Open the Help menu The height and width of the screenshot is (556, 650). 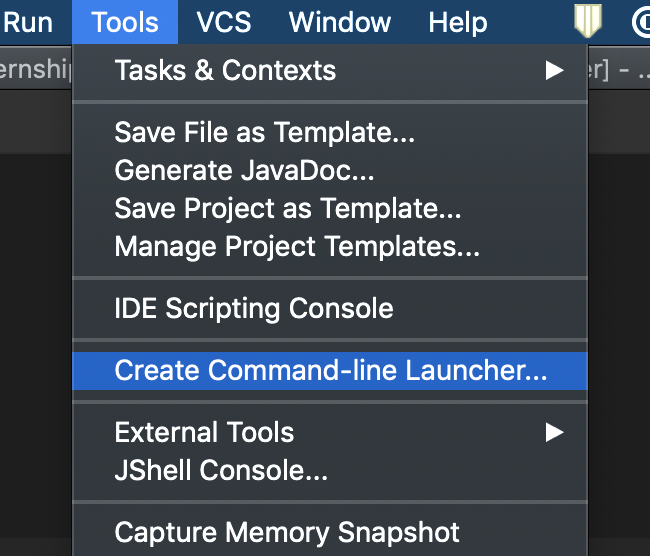[458, 22]
